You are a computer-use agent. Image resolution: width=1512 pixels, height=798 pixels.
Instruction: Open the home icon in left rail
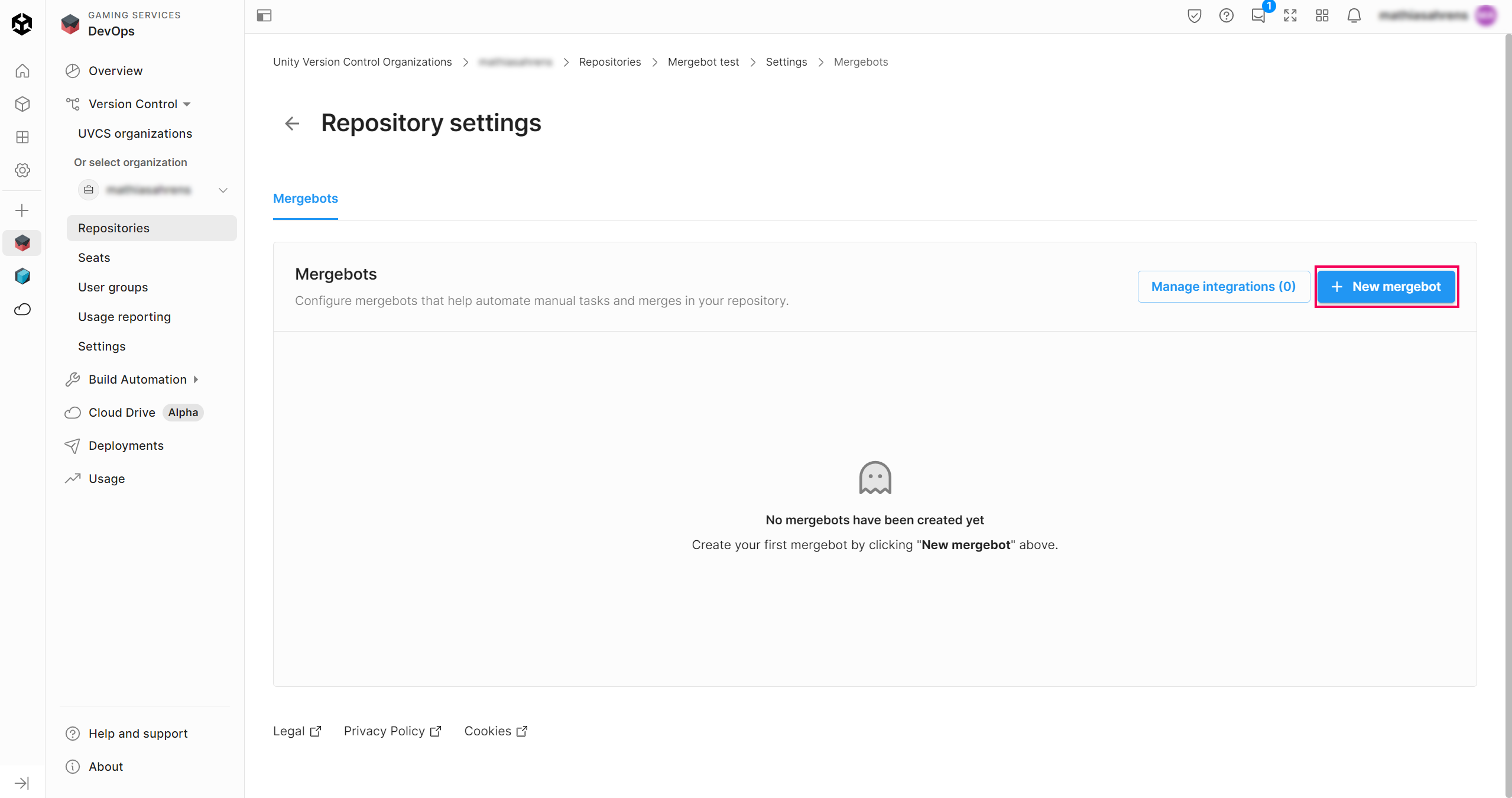coord(22,71)
